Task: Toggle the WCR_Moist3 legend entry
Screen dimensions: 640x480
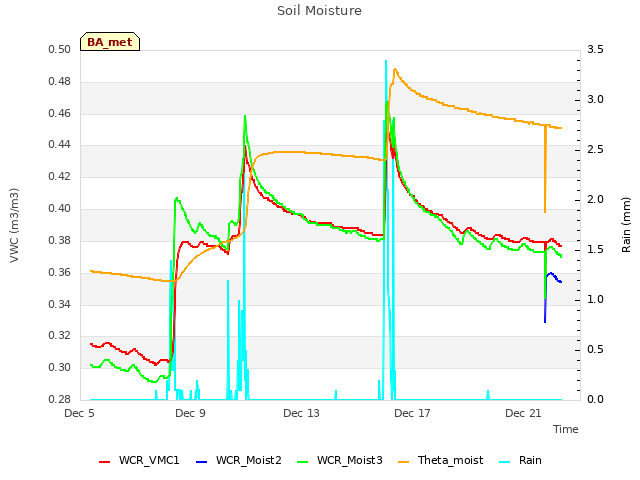Action: point(339,460)
